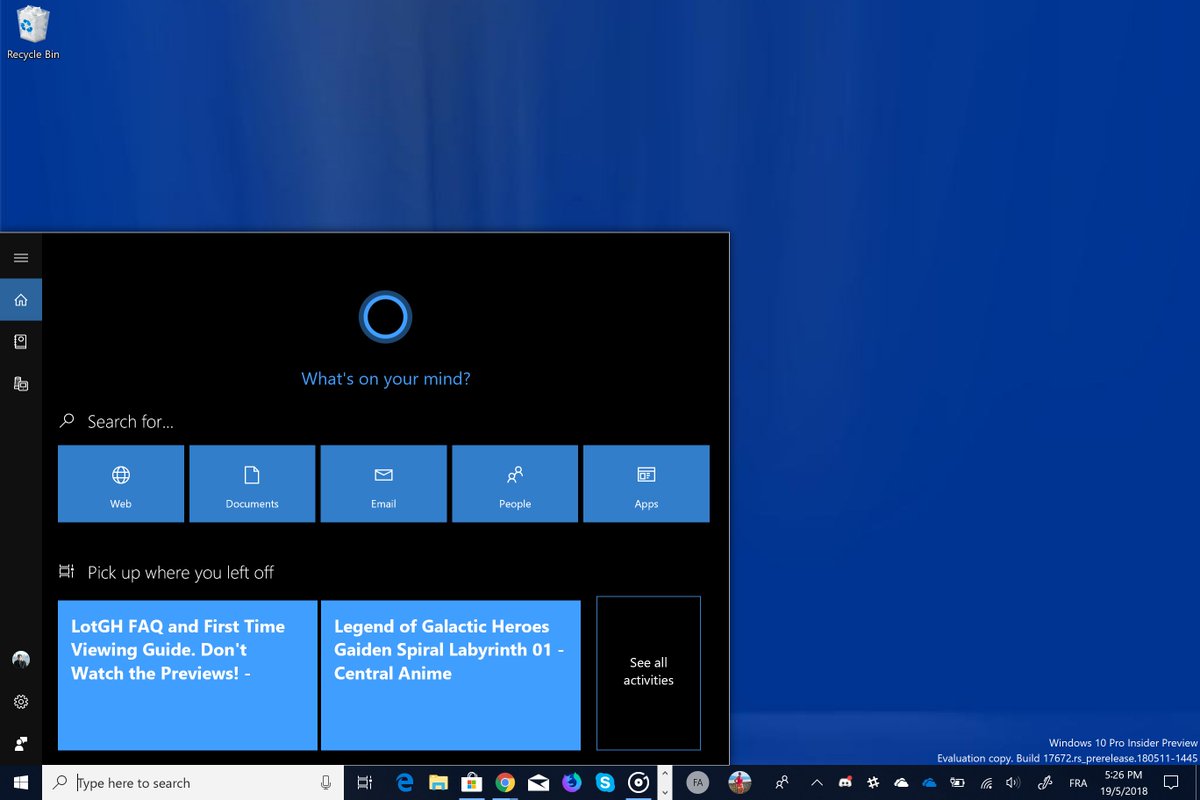Open the volume speaker tray icon
The width and height of the screenshot is (1200, 800).
pyautogui.click(x=1013, y=783)
